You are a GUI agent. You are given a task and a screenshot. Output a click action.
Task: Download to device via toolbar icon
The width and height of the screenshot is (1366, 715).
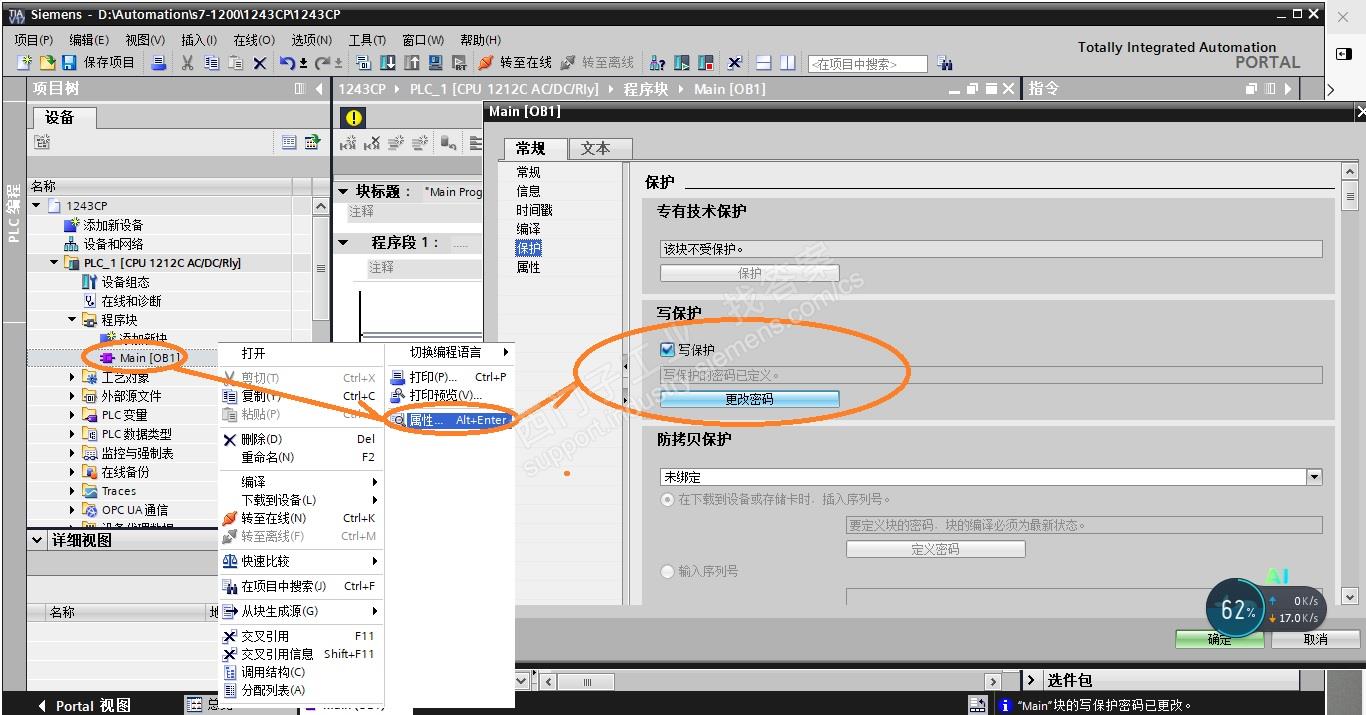[387, 63]
